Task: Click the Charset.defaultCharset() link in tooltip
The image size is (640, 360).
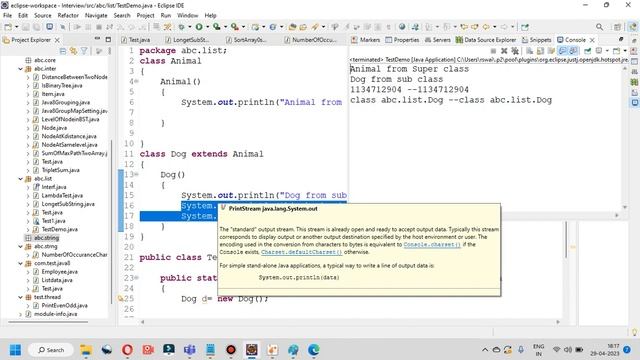Action: 301,252
